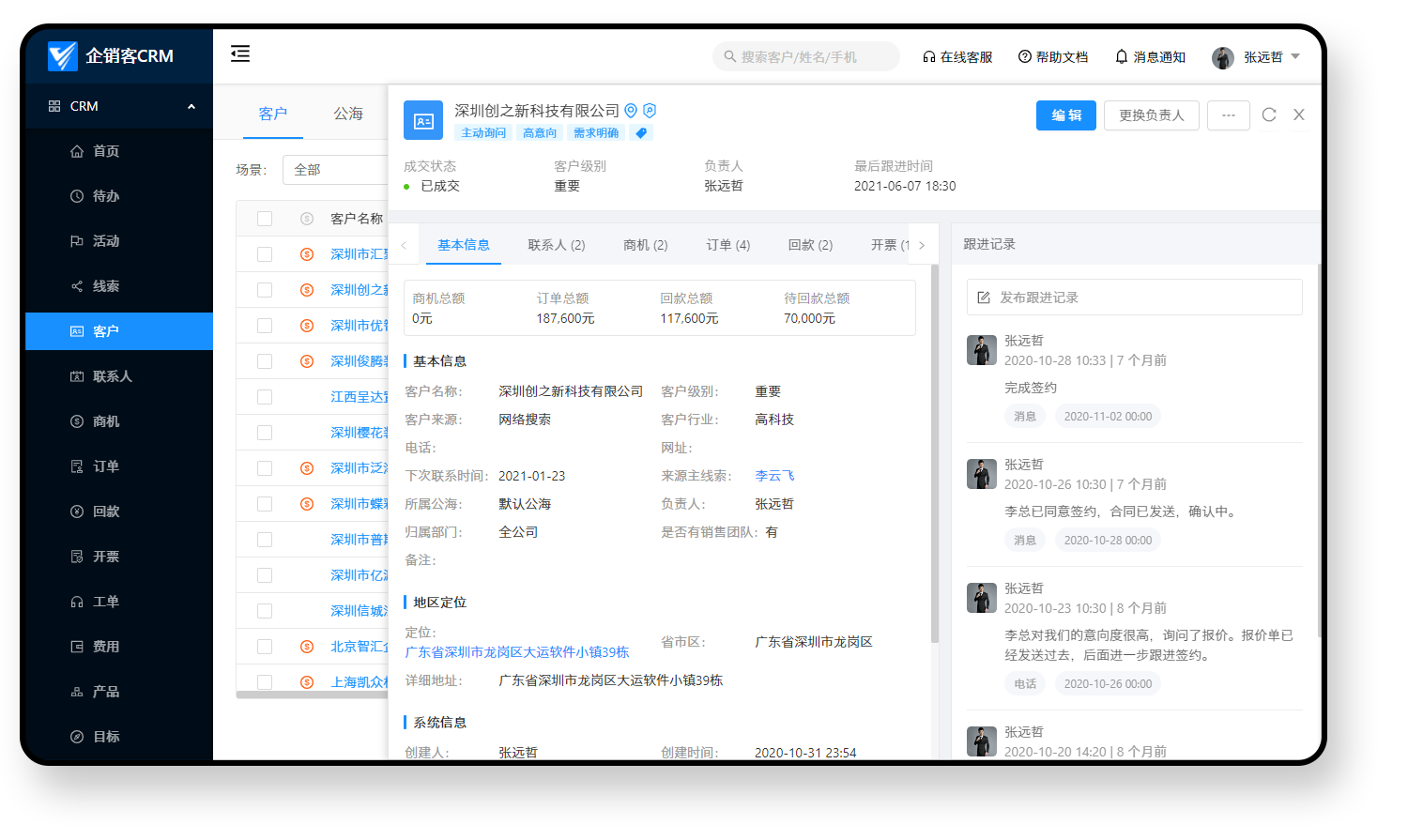
Task: Select the 联系人 (2) tab
Action: [557, 245]
